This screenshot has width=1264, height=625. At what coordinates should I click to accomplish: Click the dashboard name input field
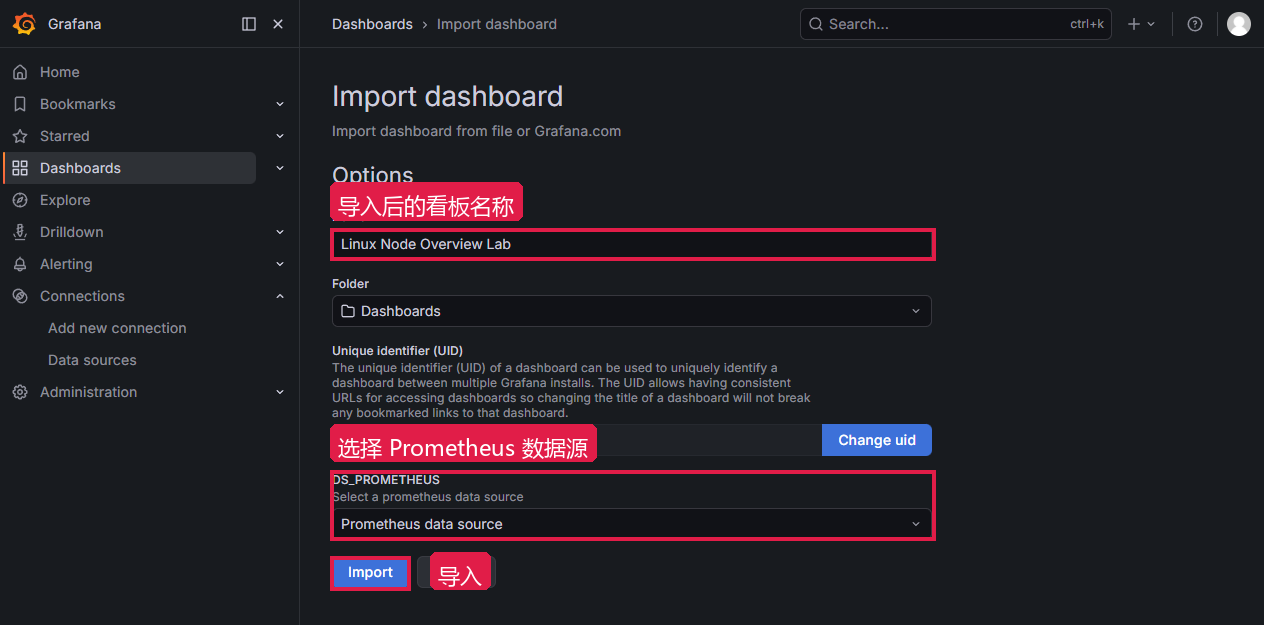point(633,244)
